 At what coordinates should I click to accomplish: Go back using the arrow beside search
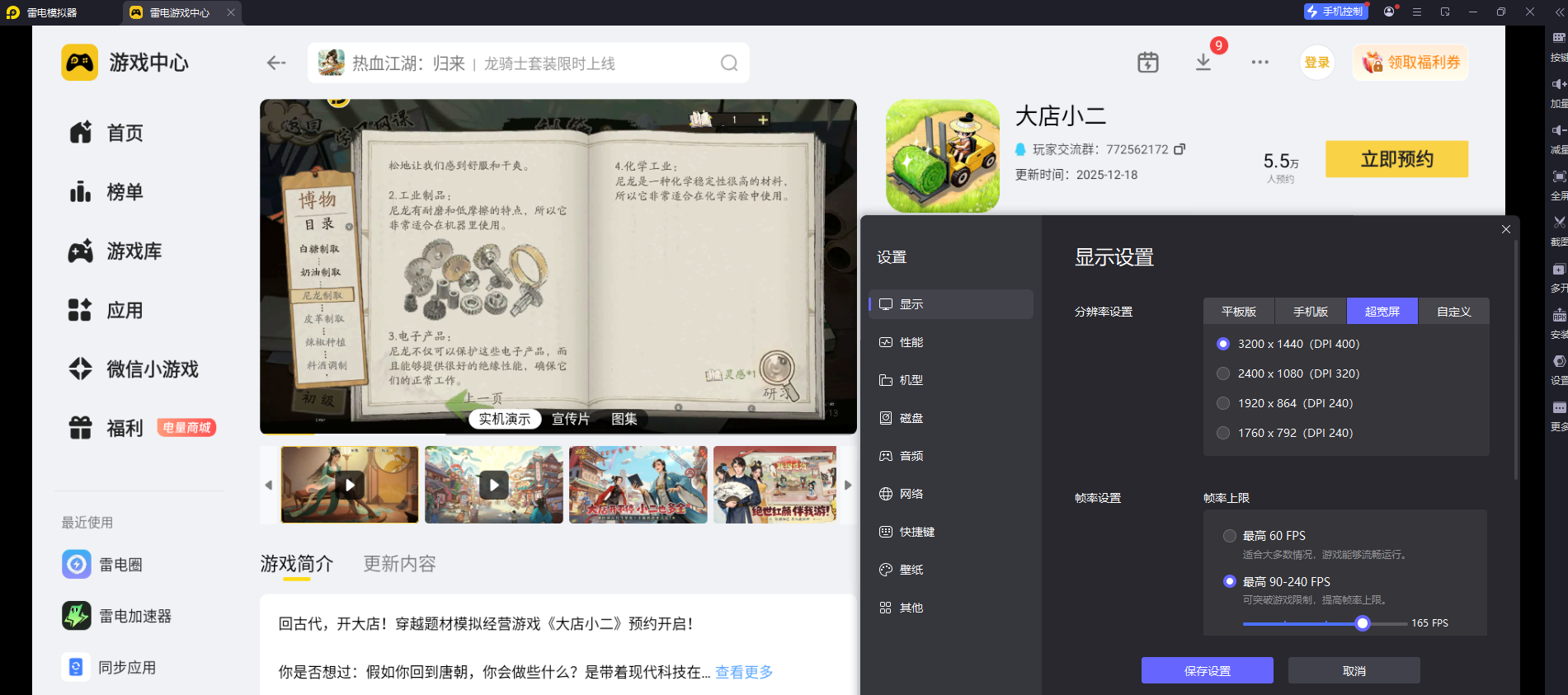[x=276, y=63]
